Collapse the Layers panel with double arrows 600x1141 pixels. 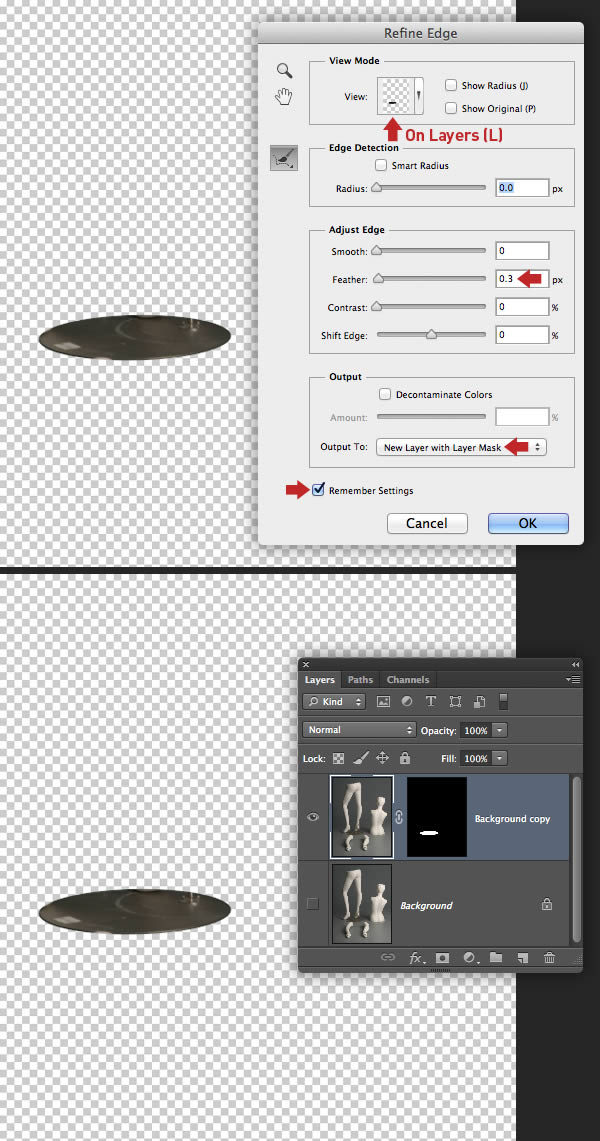[575, 664]
